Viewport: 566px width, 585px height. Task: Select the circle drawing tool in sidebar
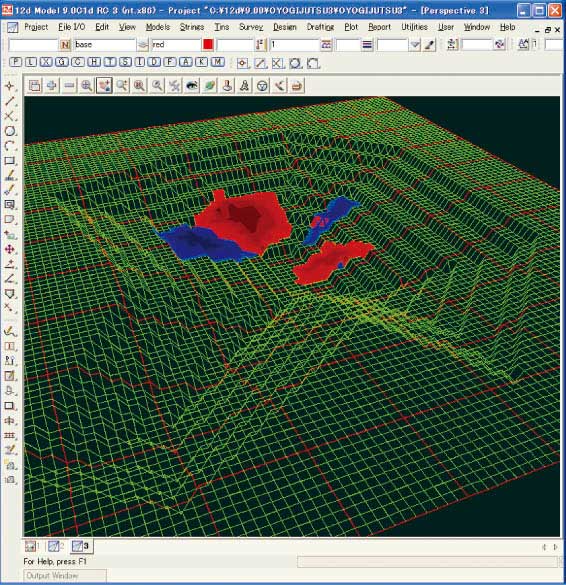[x=10, y=131]
